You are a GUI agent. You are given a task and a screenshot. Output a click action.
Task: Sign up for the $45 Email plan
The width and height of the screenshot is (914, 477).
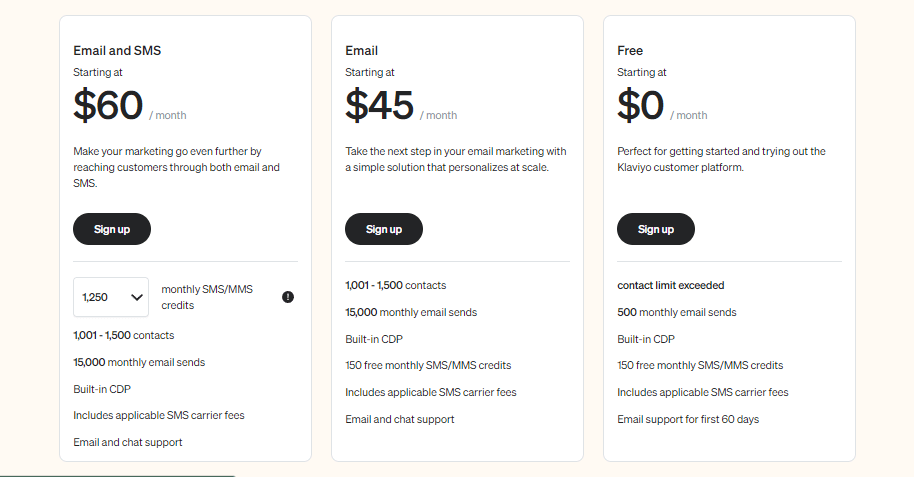tap(384, 229)
